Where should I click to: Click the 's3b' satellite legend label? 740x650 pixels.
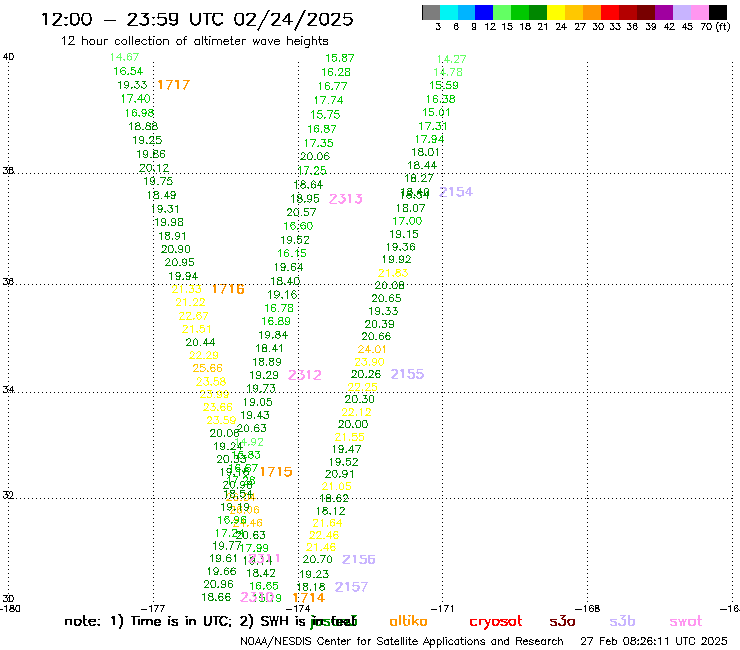tap(622, 621)
